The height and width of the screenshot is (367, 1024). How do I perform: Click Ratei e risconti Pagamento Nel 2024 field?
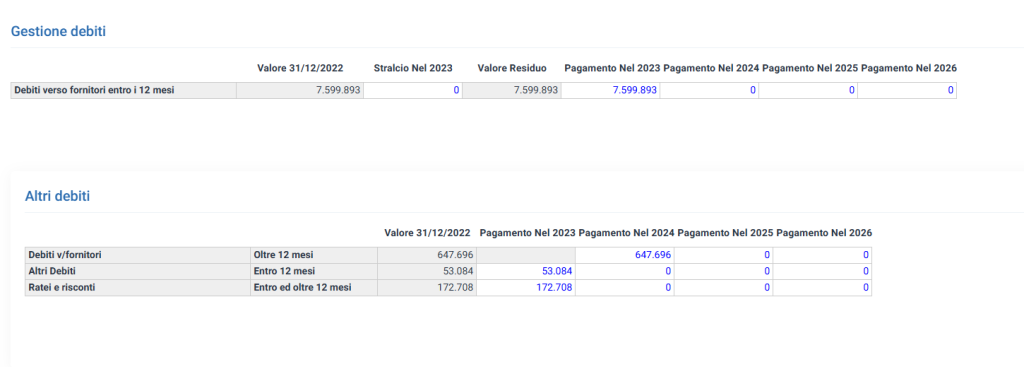624,287
